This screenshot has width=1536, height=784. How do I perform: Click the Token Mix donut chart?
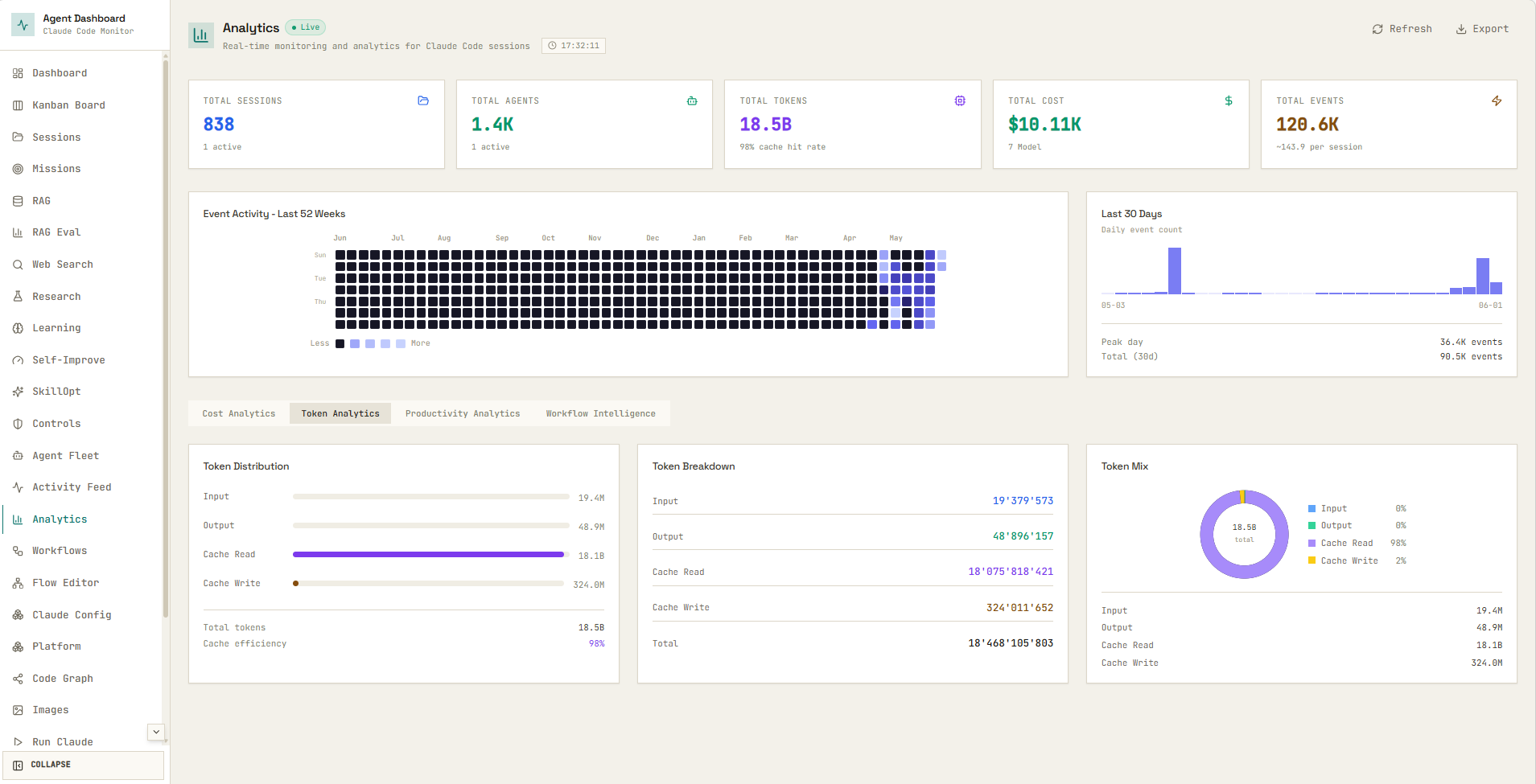pyautogui.click(x=1244, y=534)
